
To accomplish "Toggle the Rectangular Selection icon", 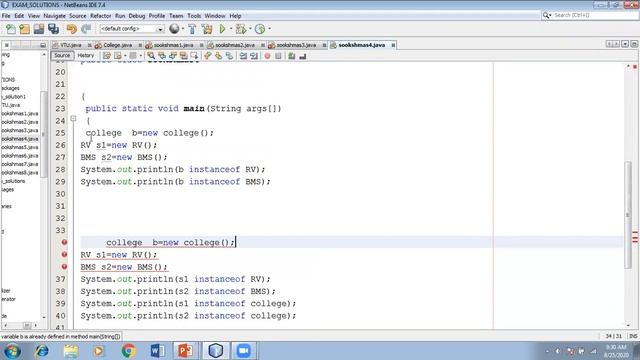I will (x=194, y=56).
